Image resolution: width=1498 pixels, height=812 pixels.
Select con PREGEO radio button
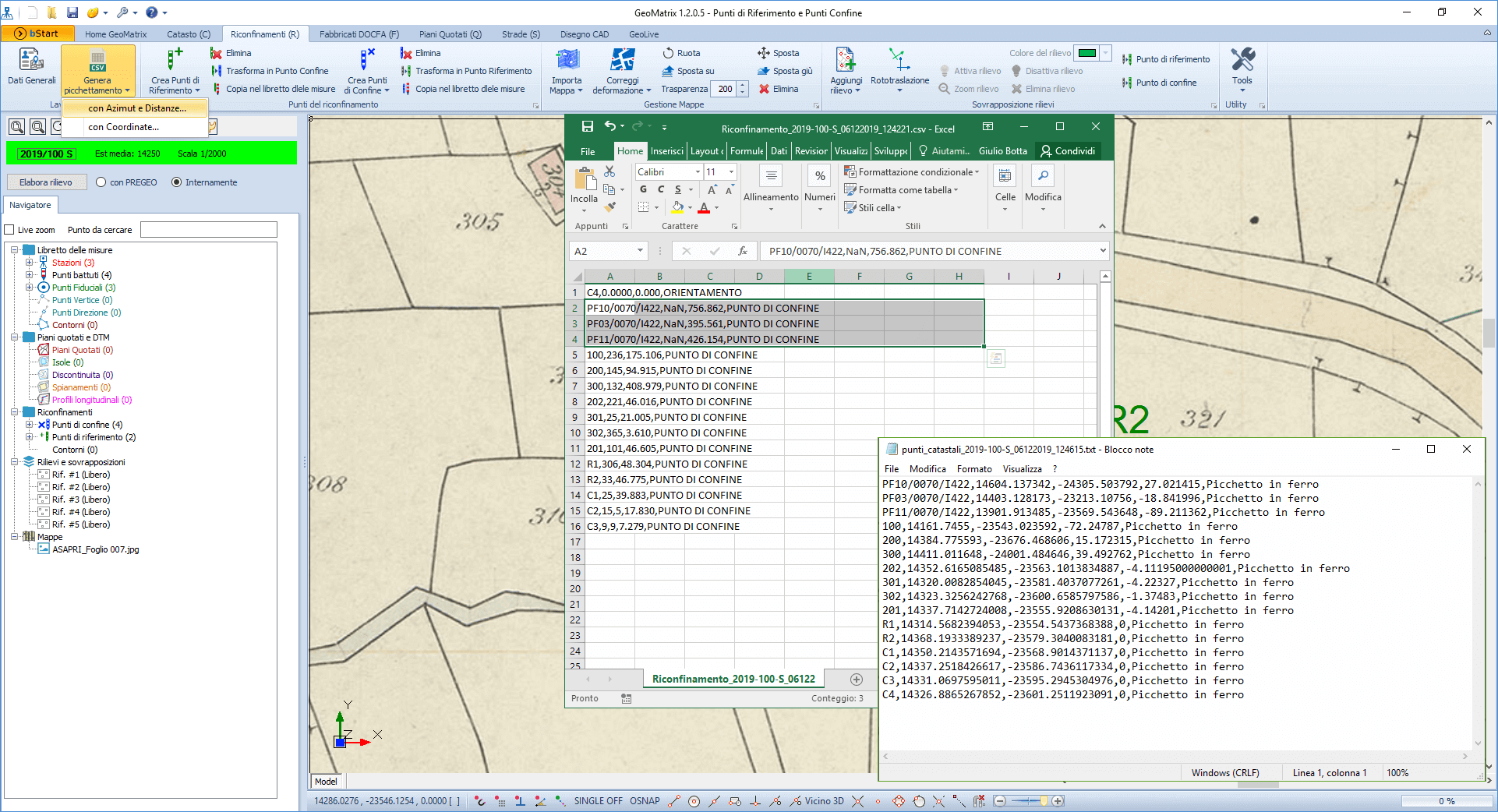pyautogui.click(x=101, y=182)
